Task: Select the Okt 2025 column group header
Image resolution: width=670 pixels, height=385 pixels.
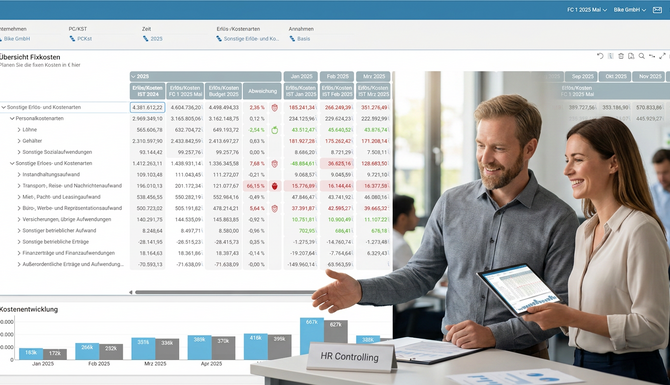Action: 614,76
